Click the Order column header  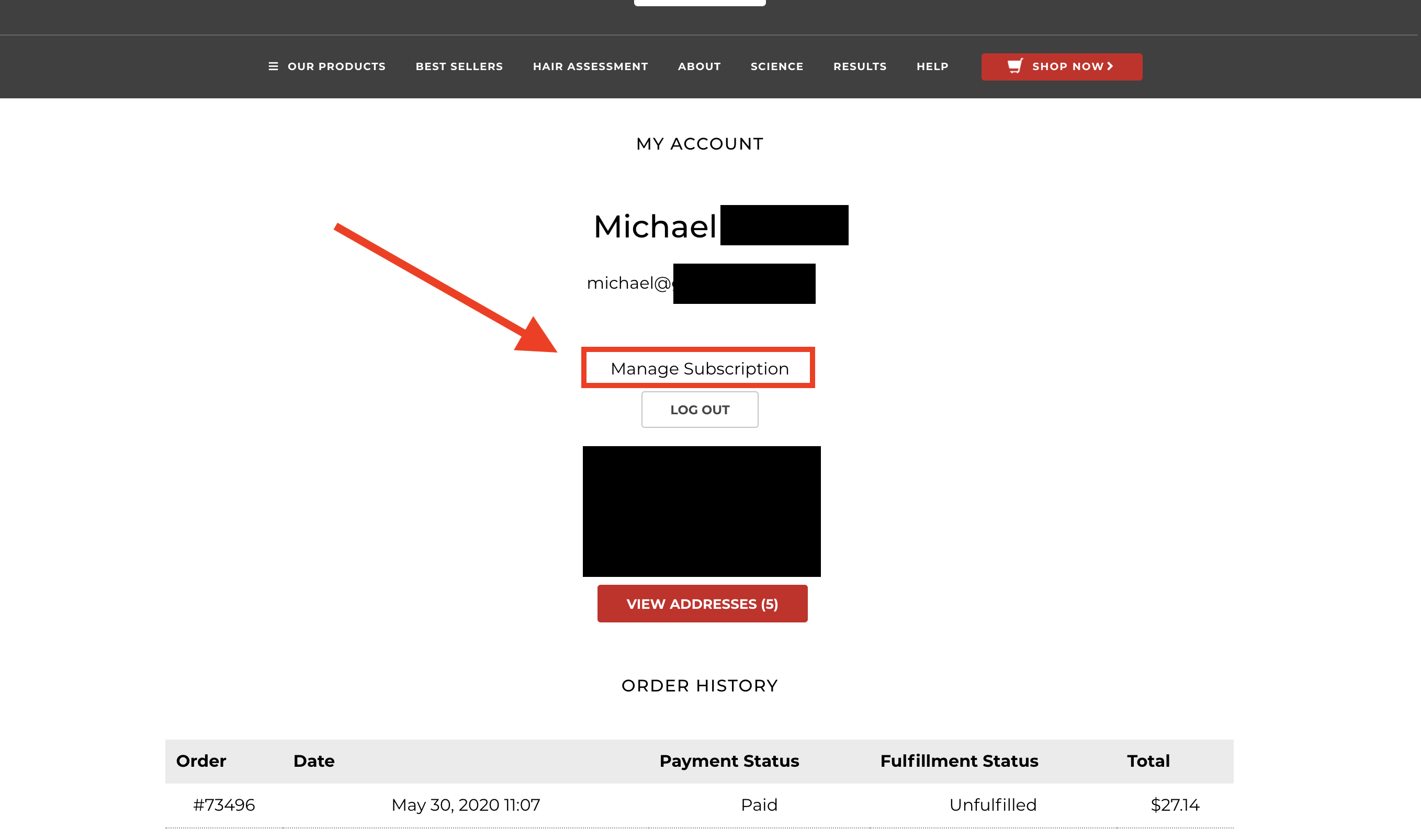click(201, 760)
